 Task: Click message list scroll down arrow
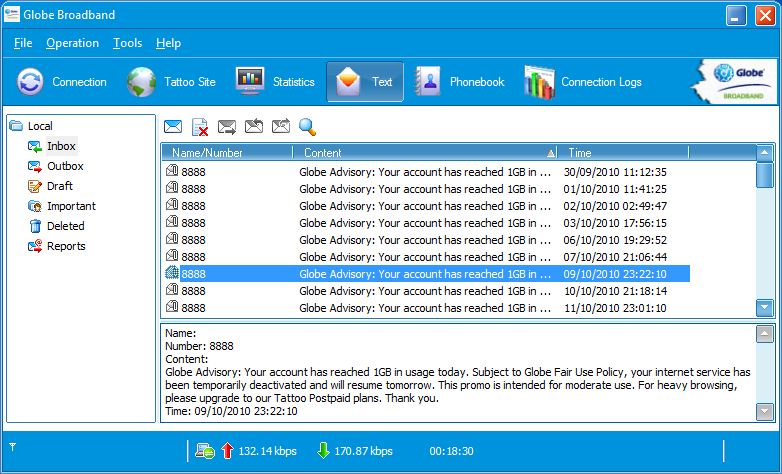coord(765,308)
